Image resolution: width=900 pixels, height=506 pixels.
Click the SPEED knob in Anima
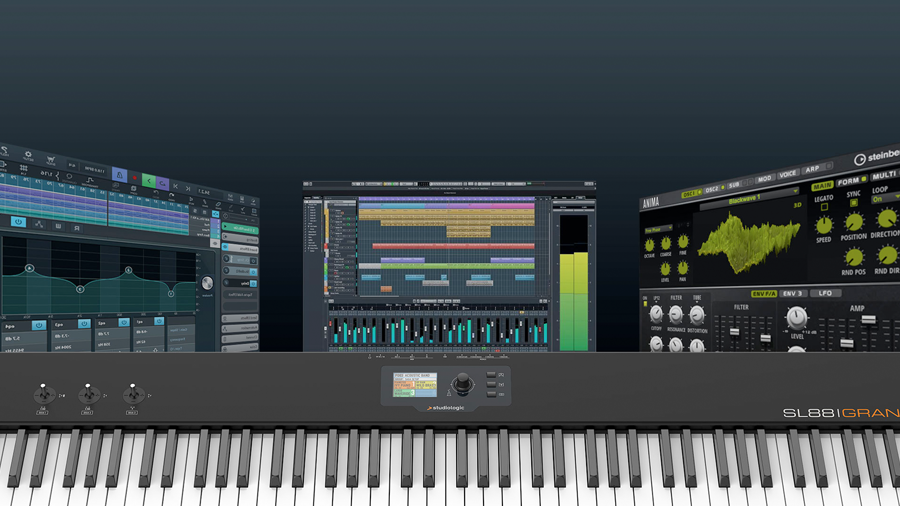824,225
